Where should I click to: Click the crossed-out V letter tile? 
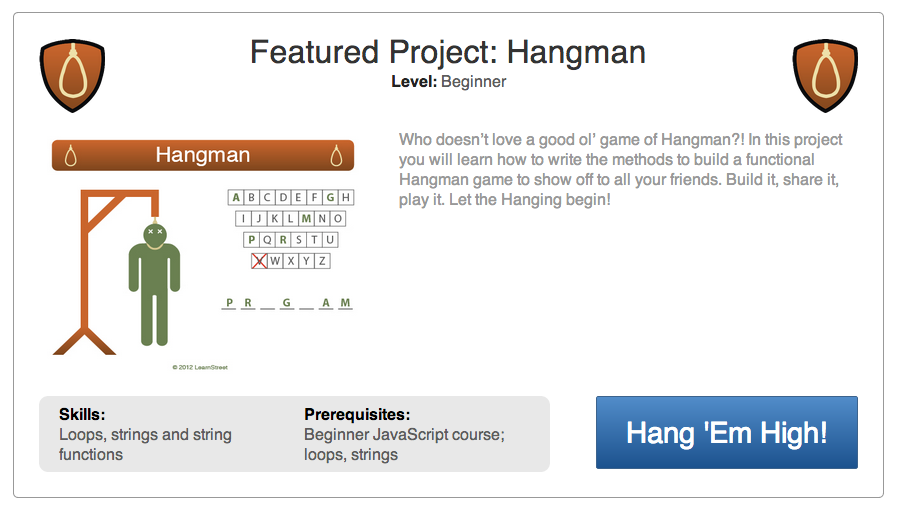259,261
